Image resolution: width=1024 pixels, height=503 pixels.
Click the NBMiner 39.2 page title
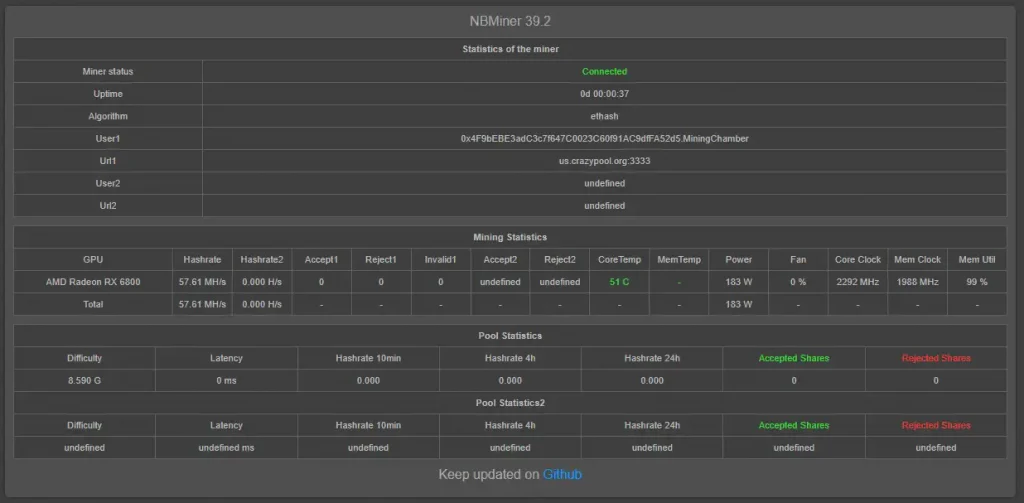click(x=510, y=21)
